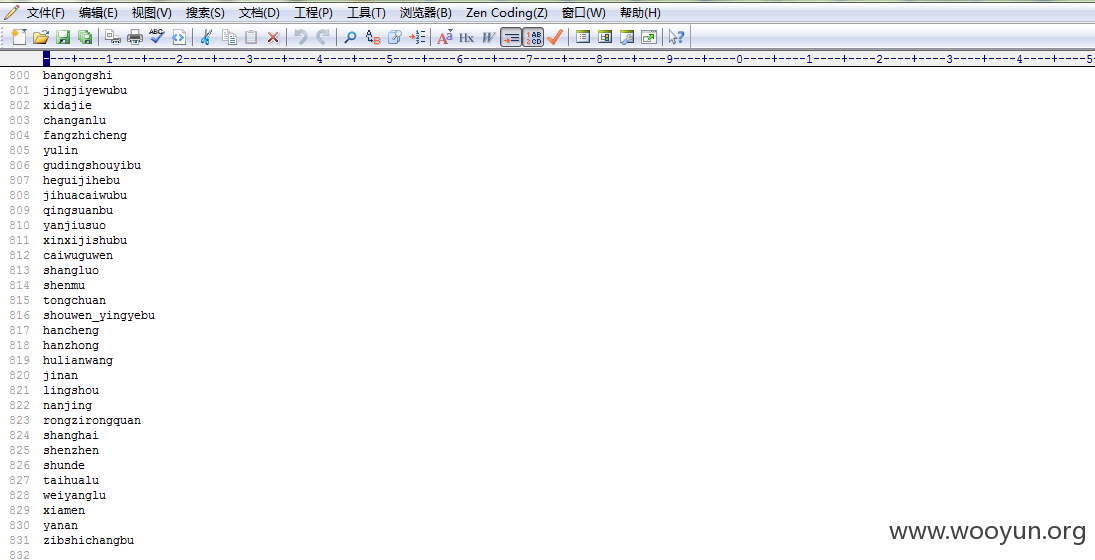Image resolution: width=1095 pixels, height=560 pixels.
Task: Click the Undo arrow icon
Action: point(300,37)
